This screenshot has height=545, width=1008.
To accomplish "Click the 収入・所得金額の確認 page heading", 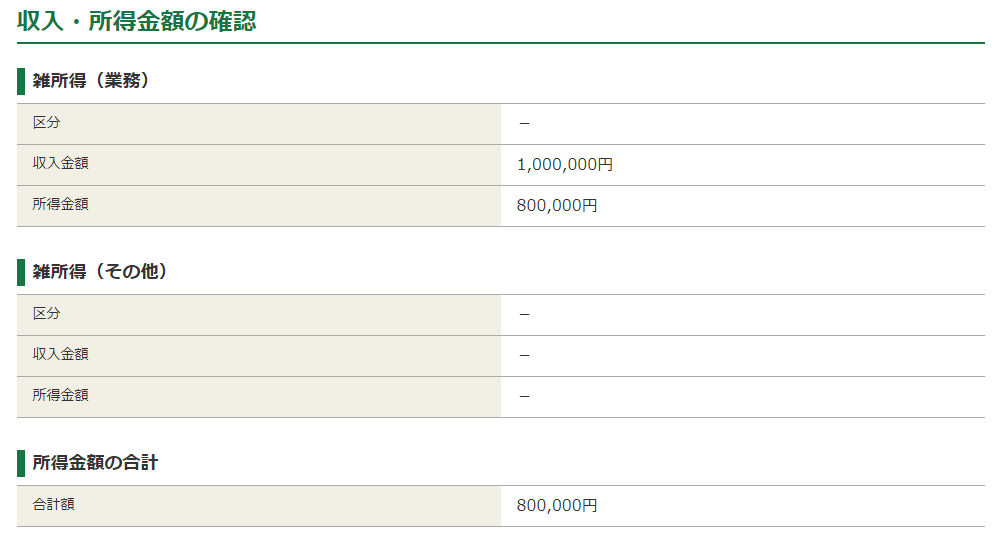I will tap(136, 21).
